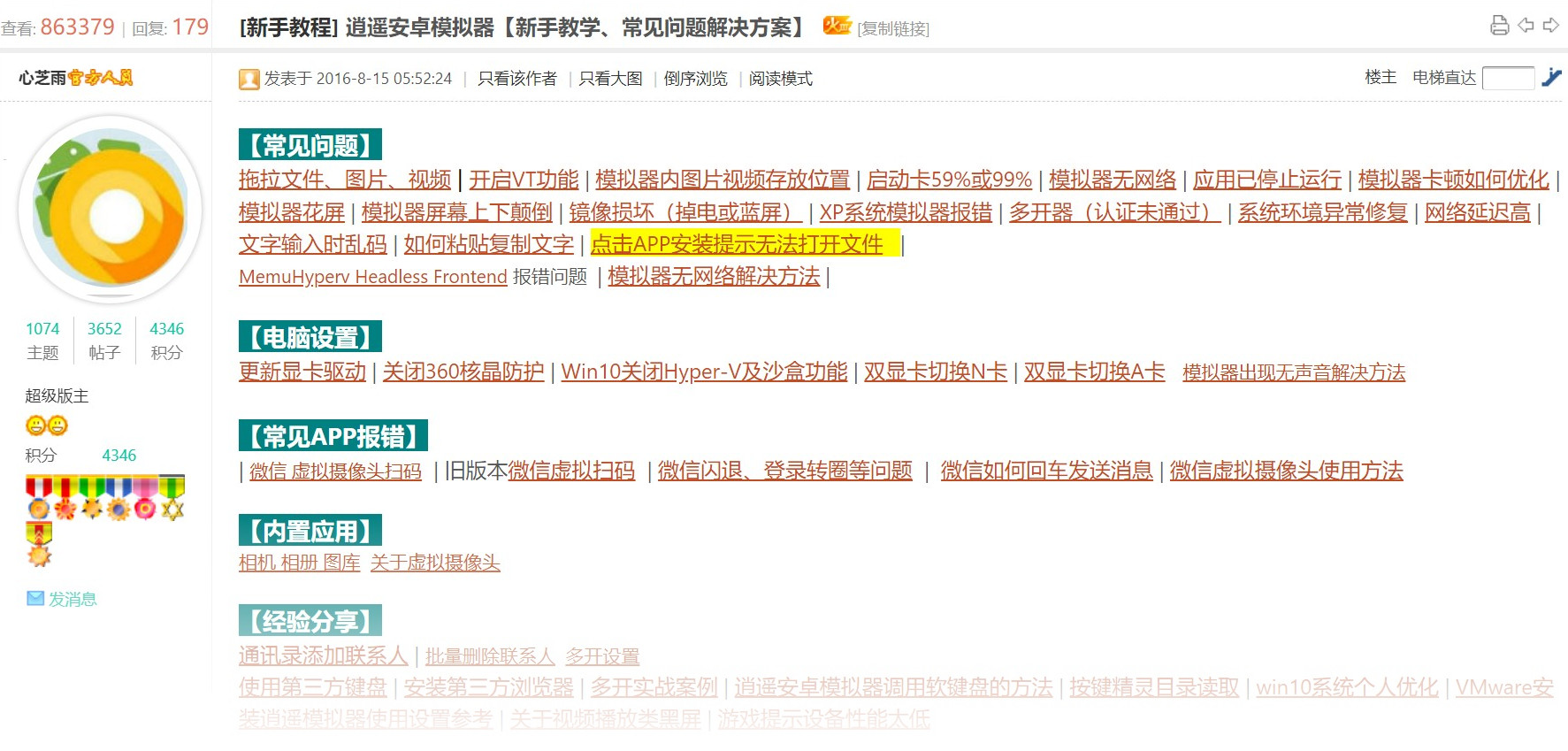The width and height of the screenshot is (1568, 751).
Task: Open highlighted 点击APP安装提示无法打开文件 link
Action: coord(737,244)
